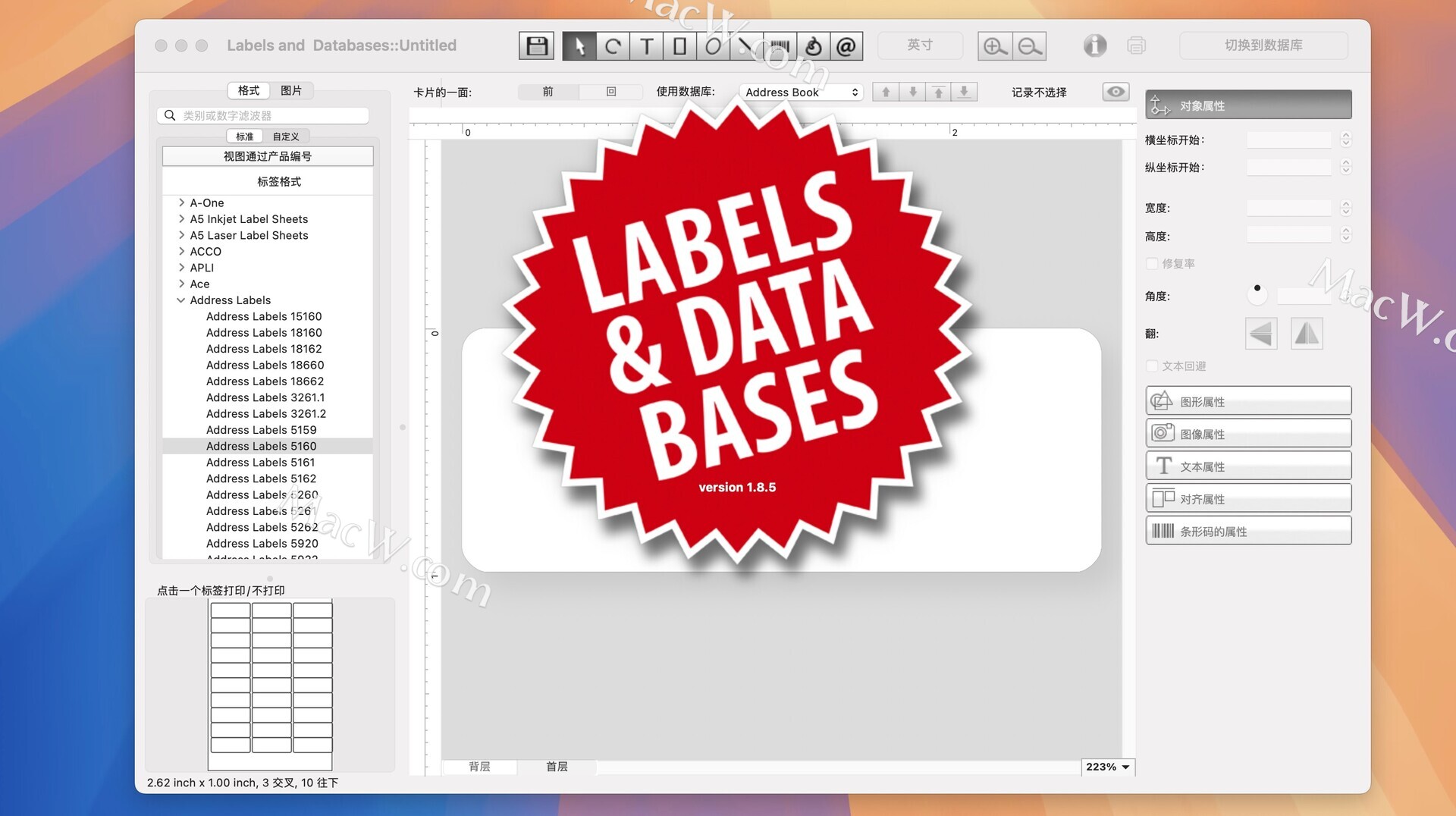Select Address Labels 3261.1

(265, 397)
